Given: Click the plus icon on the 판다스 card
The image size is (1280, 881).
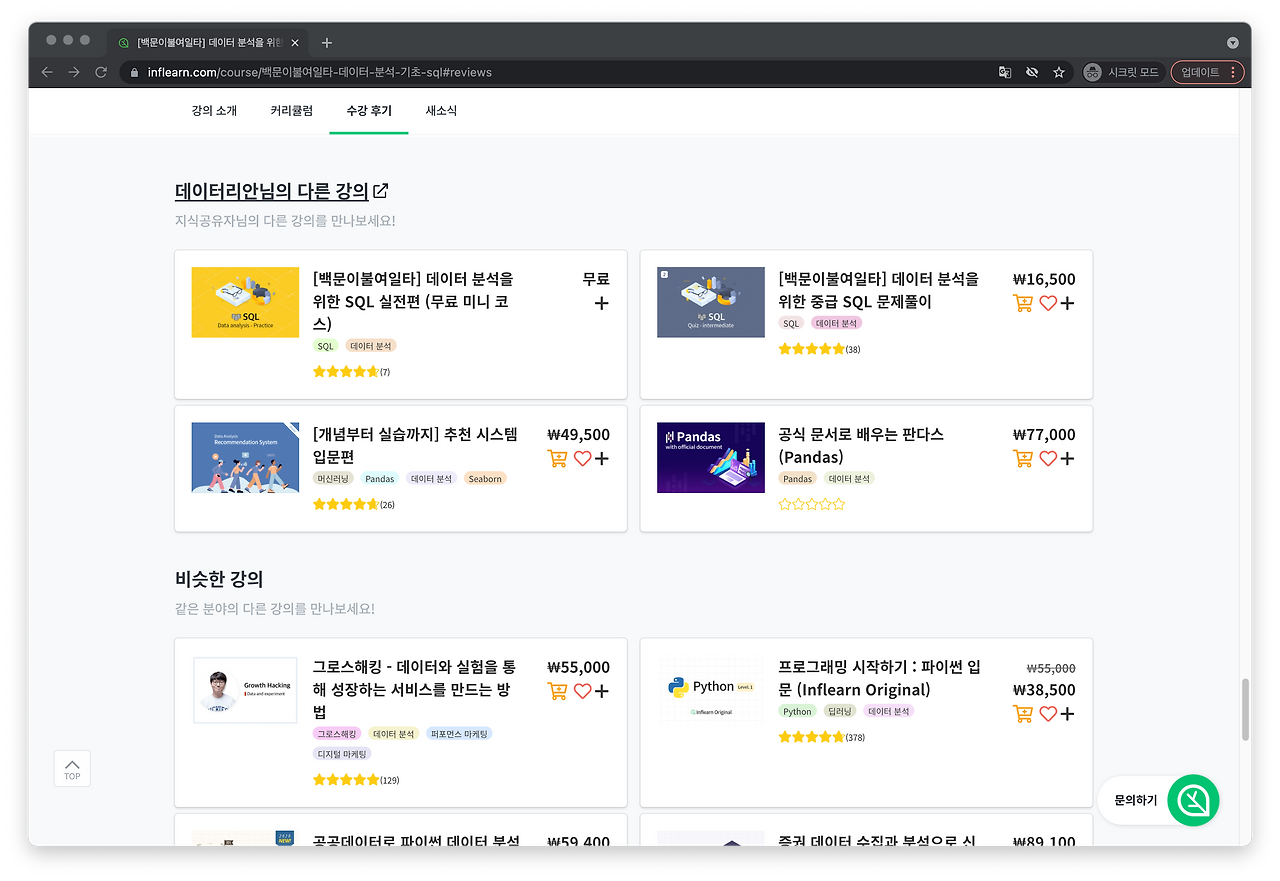Looking at the screenshot, I should pyautogui.click(x=1067, y=458).
